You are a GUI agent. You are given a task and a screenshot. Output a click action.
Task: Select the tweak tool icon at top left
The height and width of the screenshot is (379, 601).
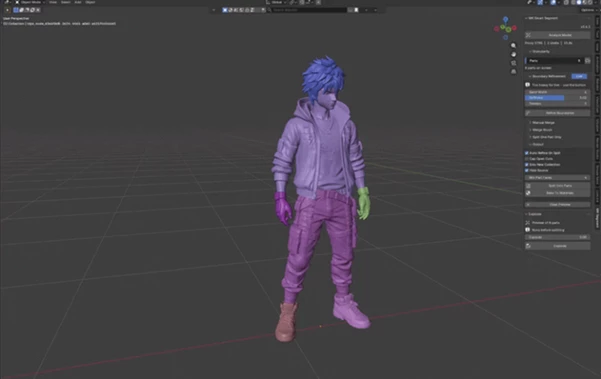7,10
